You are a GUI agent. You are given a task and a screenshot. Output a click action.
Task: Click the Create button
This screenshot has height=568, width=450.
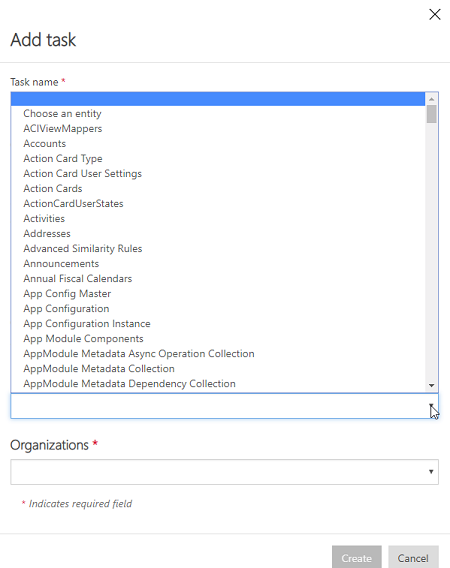[357, 558]
